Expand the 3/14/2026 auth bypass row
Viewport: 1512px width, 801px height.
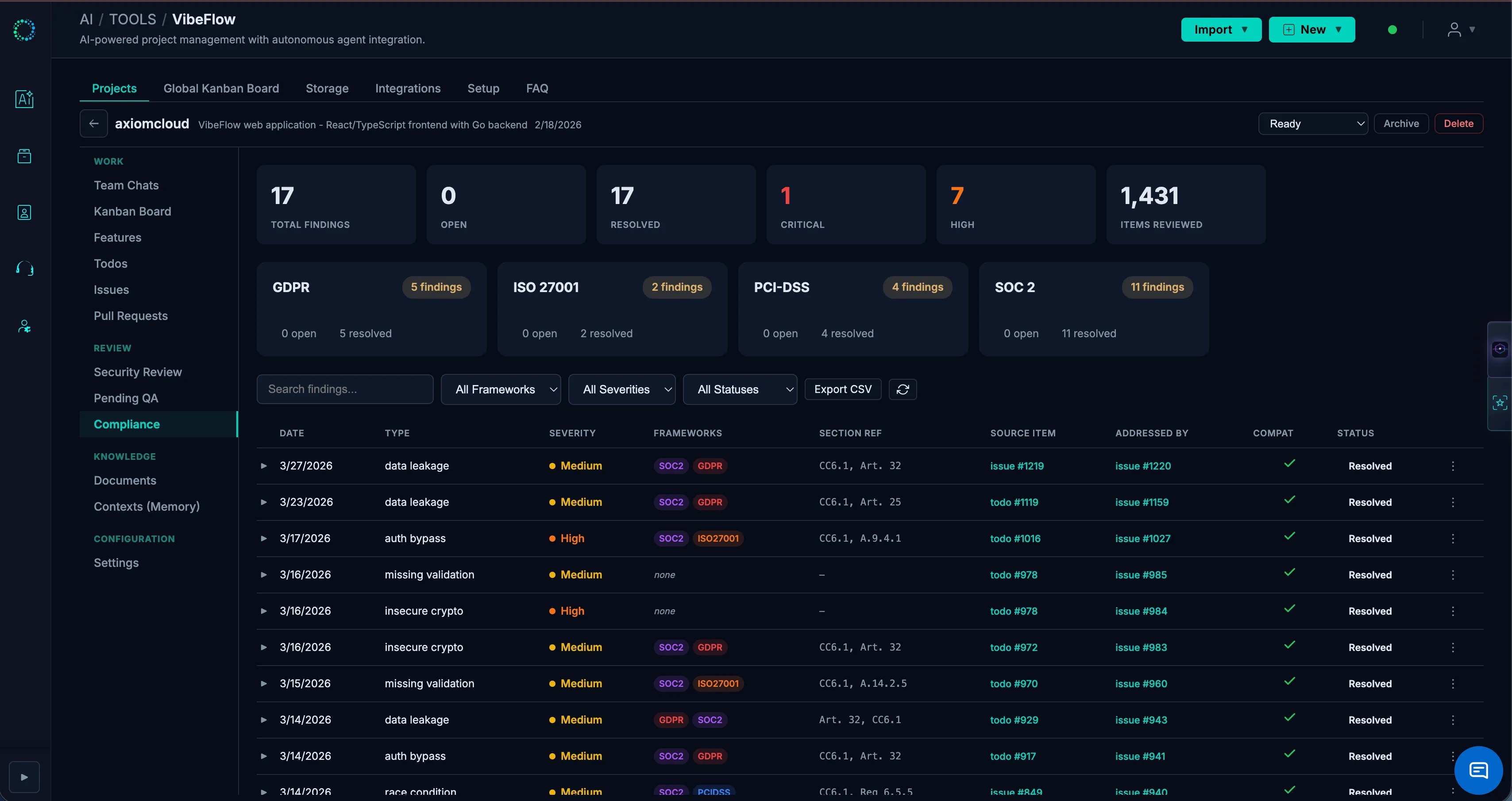[264, 756]
